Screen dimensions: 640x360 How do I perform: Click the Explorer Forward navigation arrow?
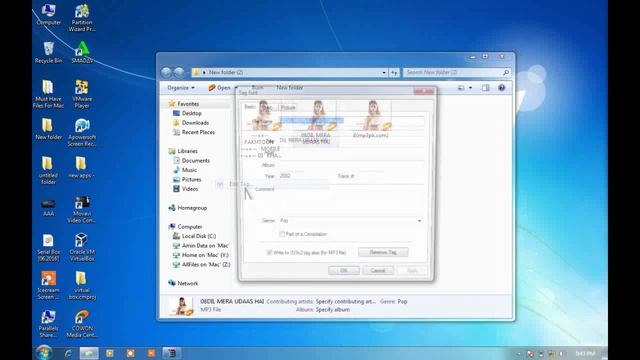click(x=179, y=72)
